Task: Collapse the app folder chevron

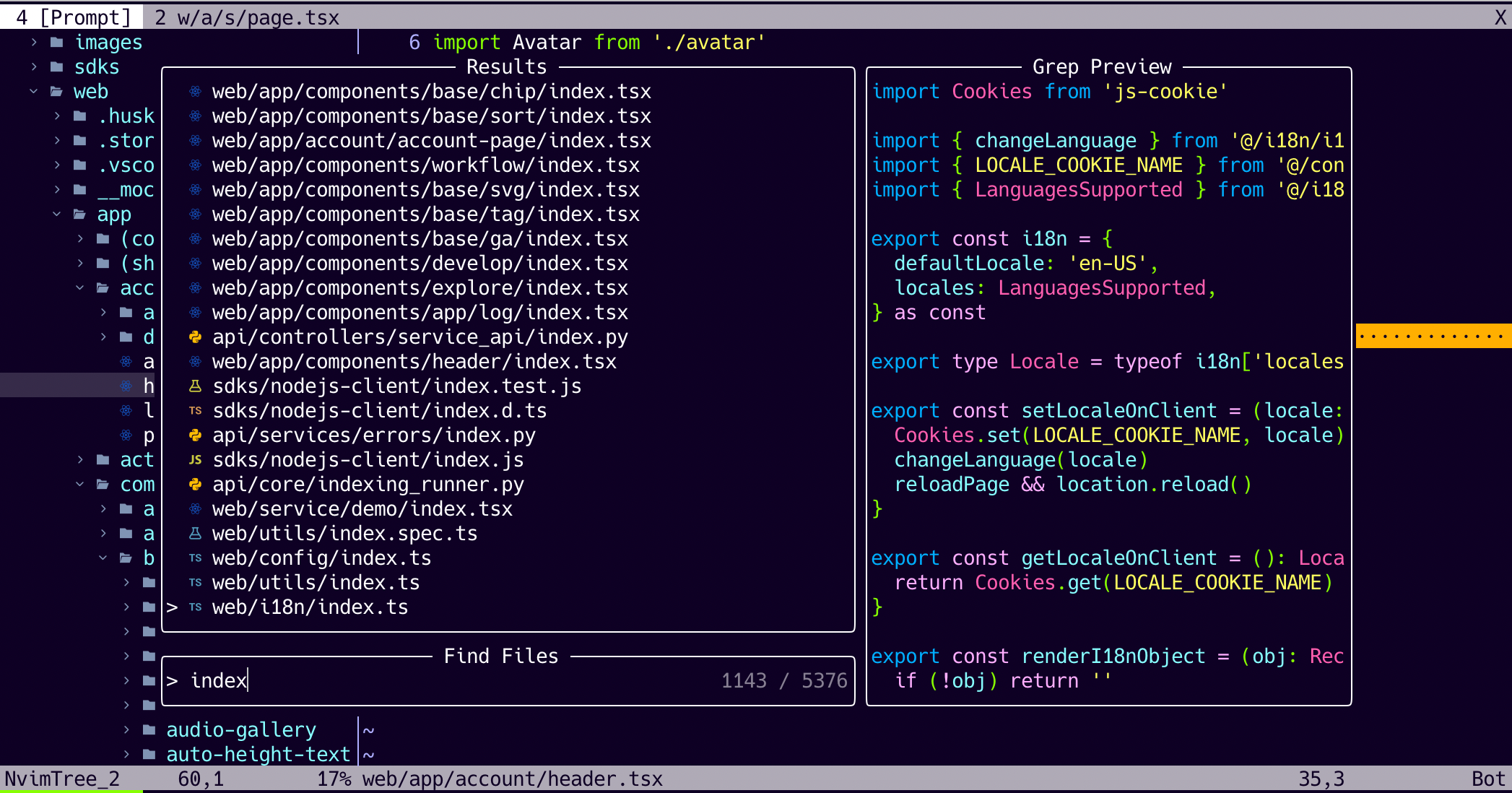Action: pyautogui.click(x=57, y=214)
